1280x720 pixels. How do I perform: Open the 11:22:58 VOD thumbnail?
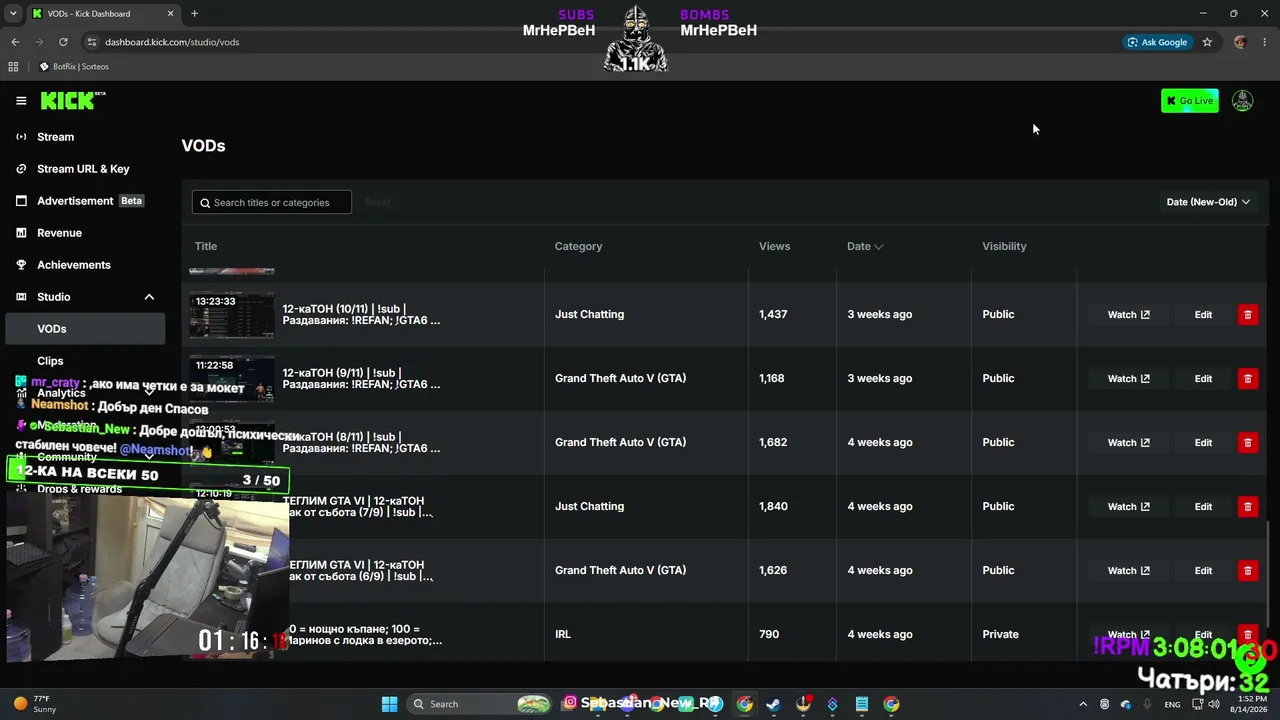[232, 379]
